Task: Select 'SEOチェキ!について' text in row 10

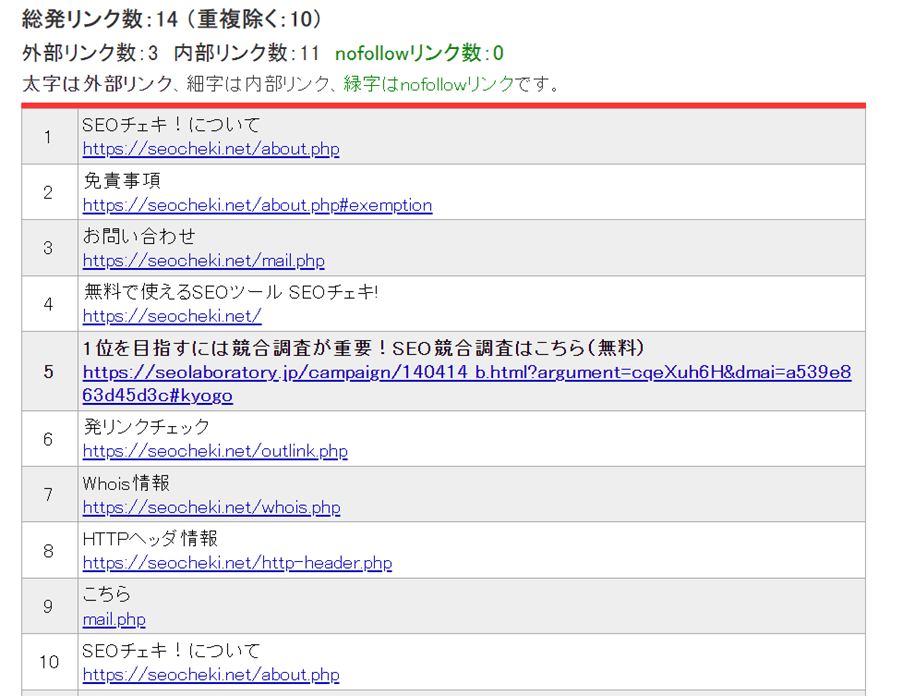Action: point(171,651)
